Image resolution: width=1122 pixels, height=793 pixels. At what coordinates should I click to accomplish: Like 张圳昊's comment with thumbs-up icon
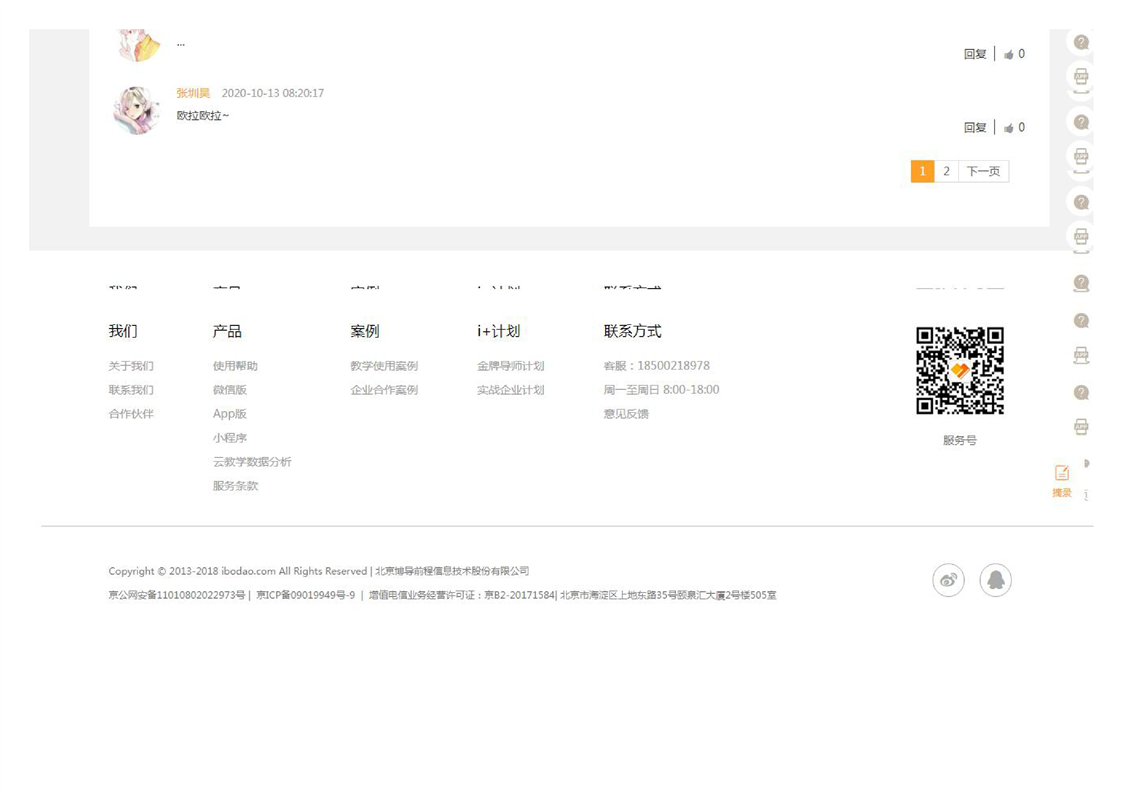(1009, 128)
